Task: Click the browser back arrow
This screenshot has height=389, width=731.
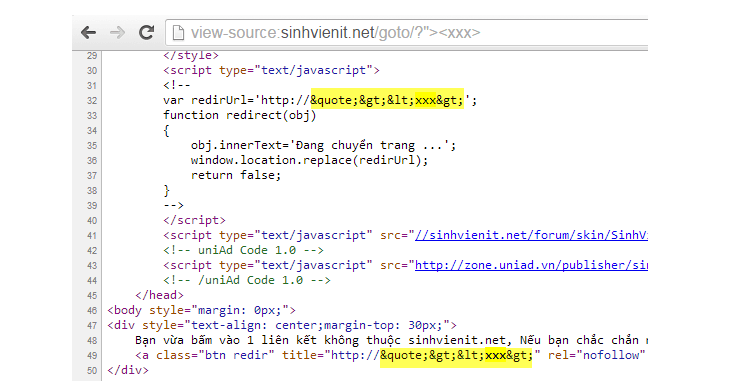Action: click(89, 33)
